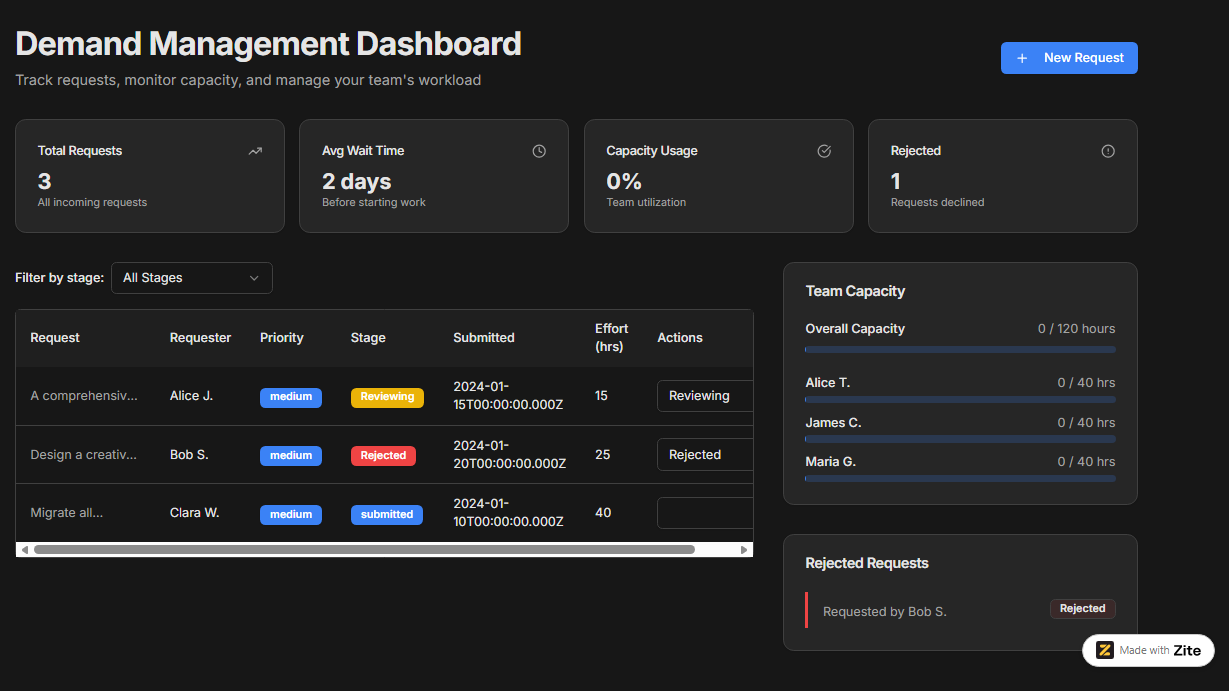Screen dimensions: 1229x691
Task: Click effort value 15
Action: point(601,396)
